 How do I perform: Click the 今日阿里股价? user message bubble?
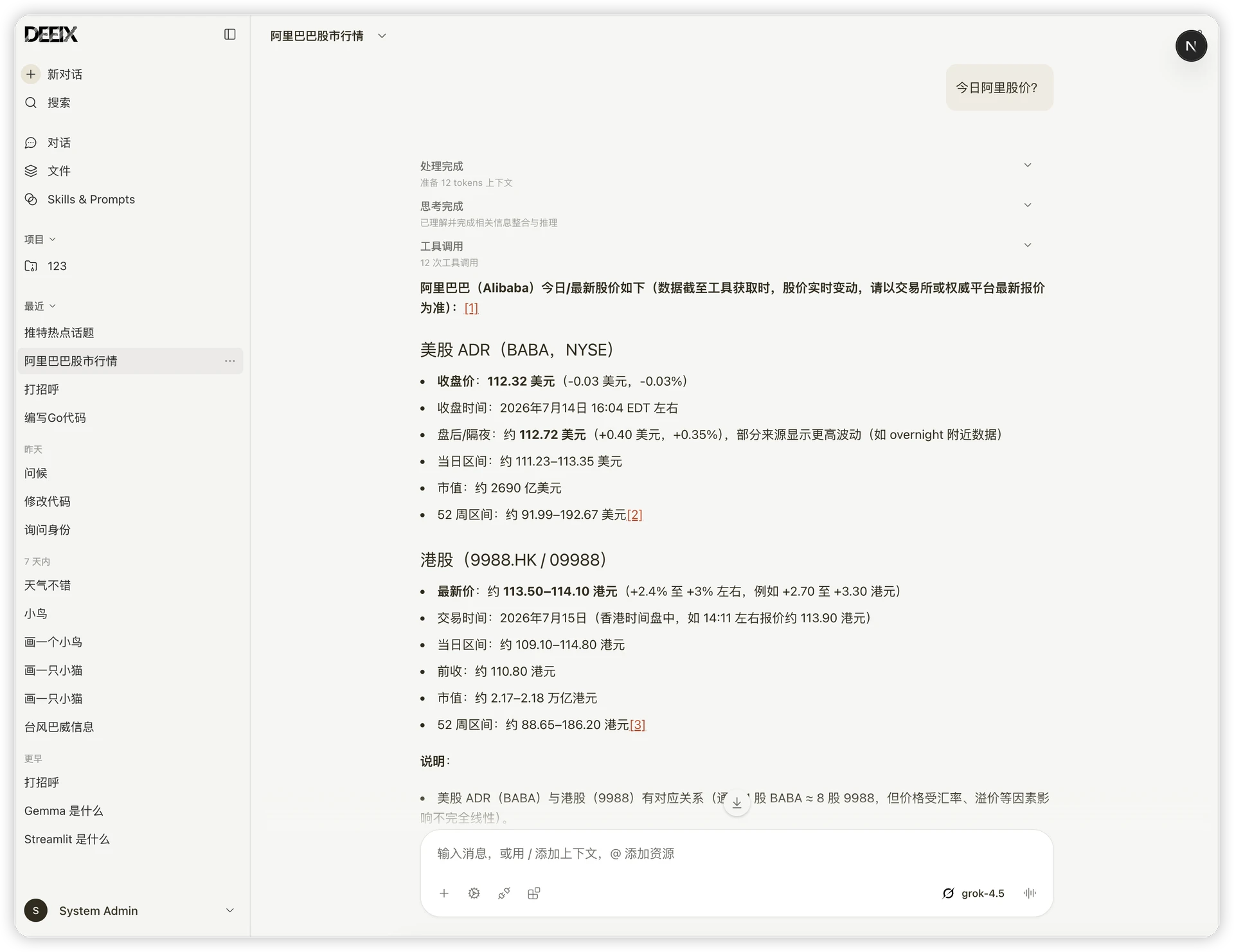click(999, 87)
